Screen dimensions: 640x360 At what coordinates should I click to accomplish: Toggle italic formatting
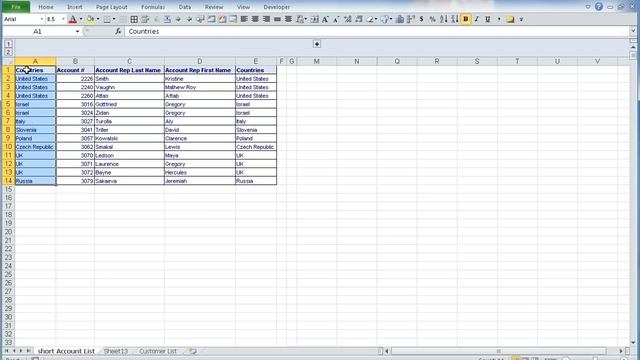pyautogui.click(x=477, y=19)
